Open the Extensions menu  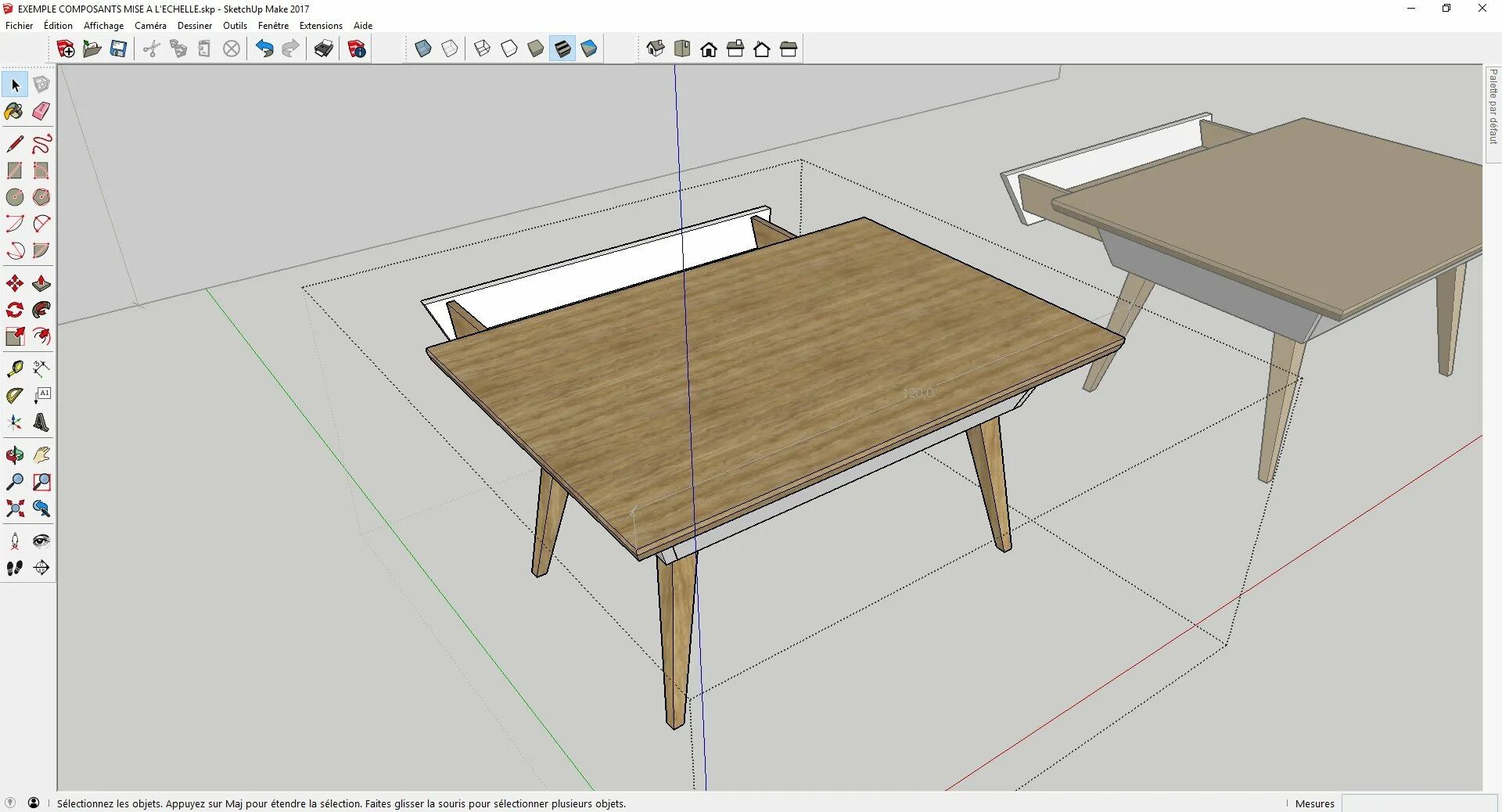(x=321, y=26)
